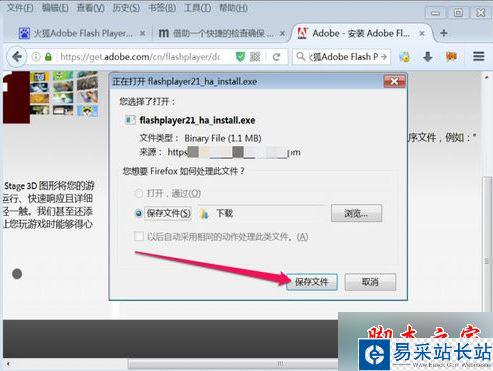Screen dimensions: 493x371
Task: Open the 编辑(E) menu
Action: (55, 7)
